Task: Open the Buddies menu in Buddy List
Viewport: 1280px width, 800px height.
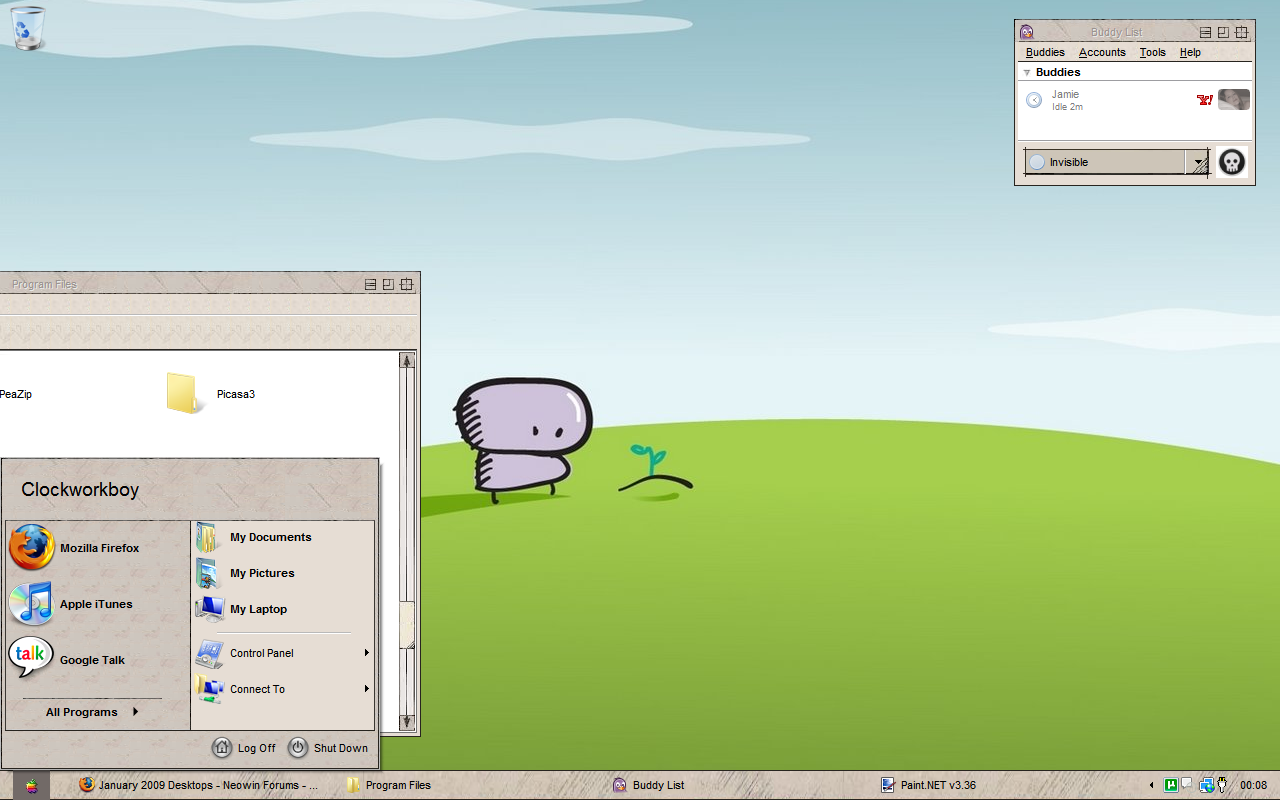Action: point(1045,52)
